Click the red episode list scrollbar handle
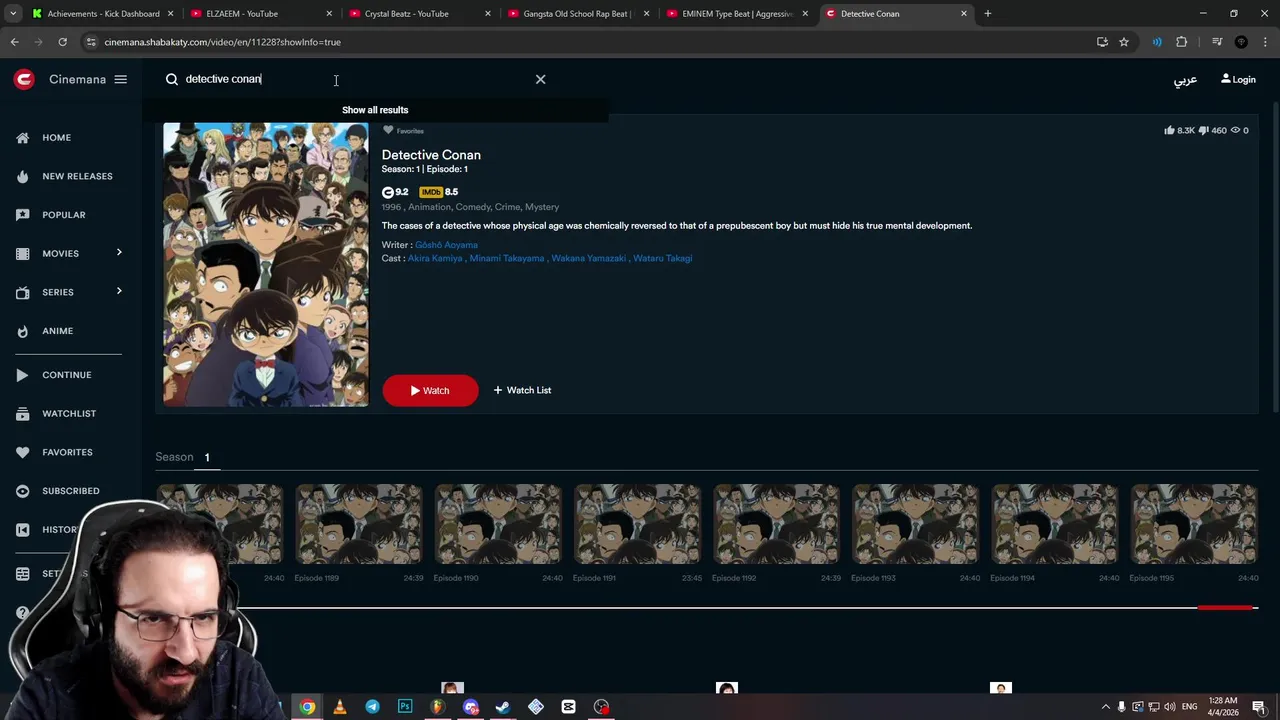This screenshot has height=720, width=1280. point(1225,607)
